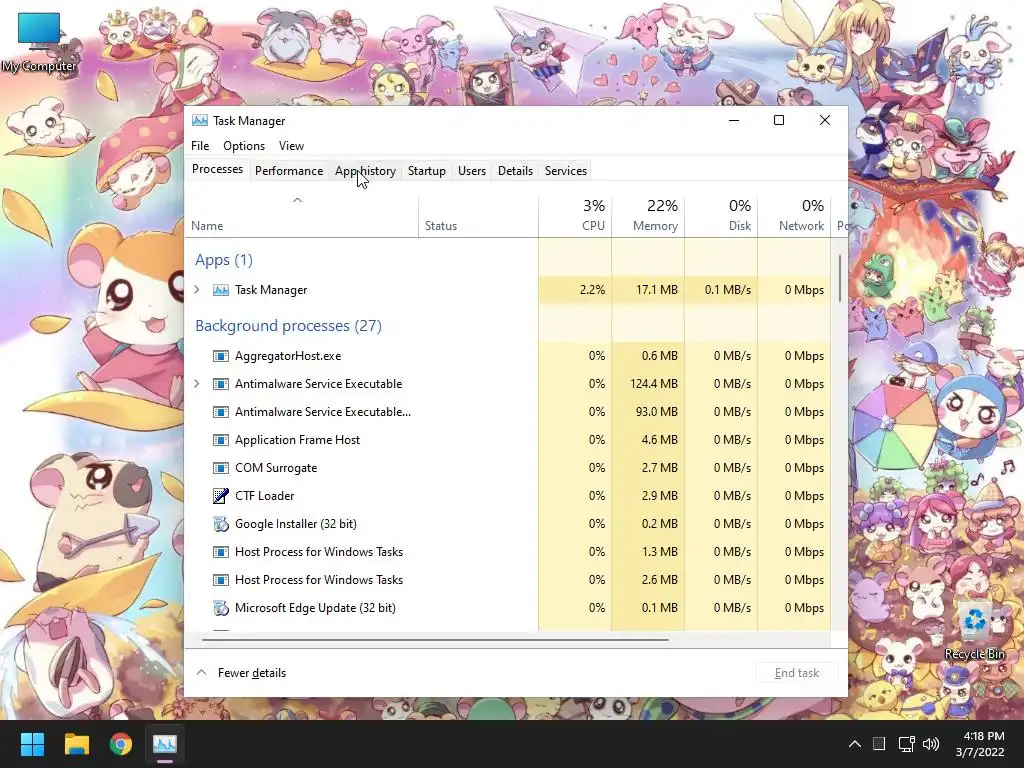Sort processes by Memory column
The height and width of the screenshot is (768, 1024).
tap(648, 216)
